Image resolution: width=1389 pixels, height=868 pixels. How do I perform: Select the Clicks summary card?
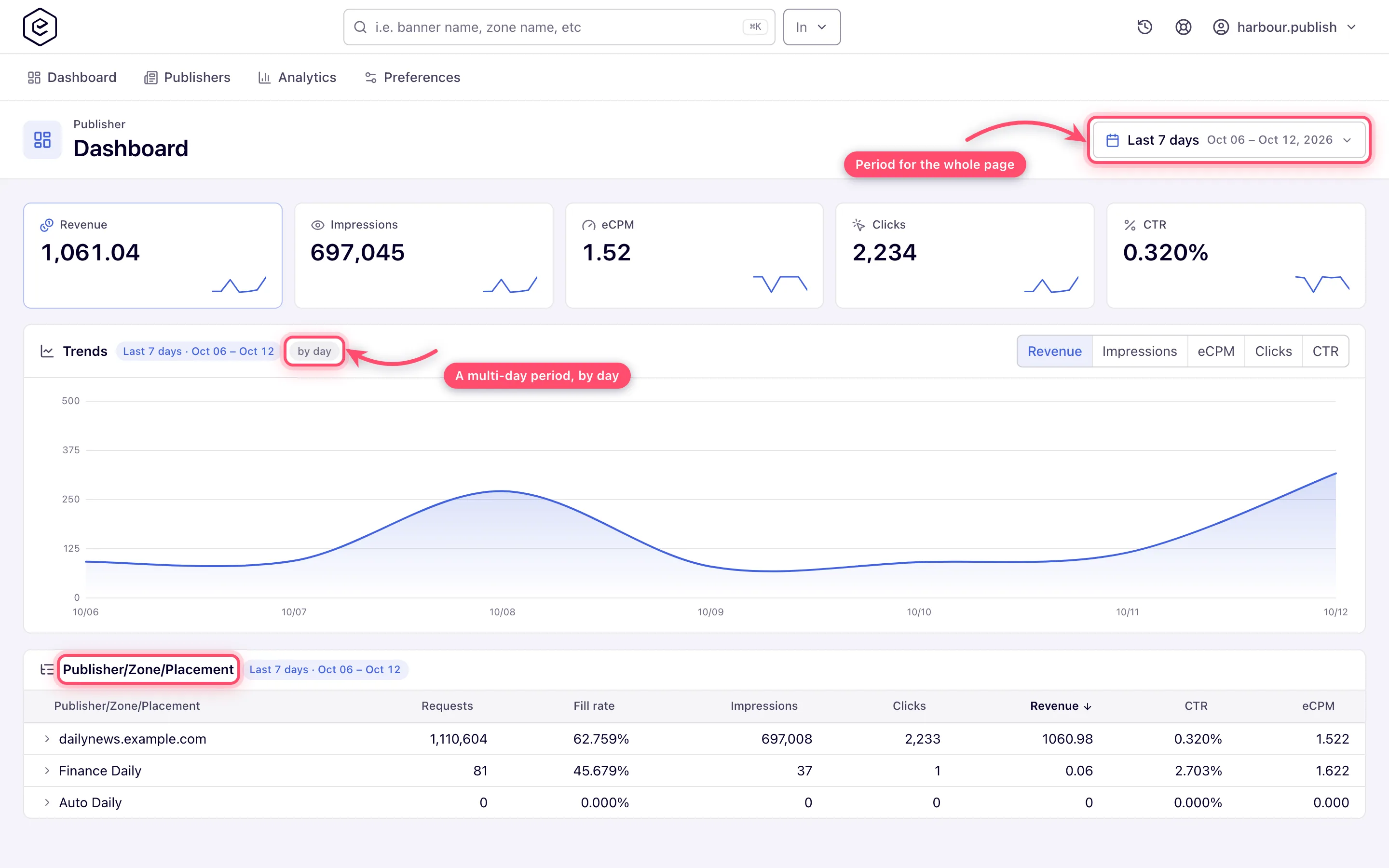[x=965, y=256]
